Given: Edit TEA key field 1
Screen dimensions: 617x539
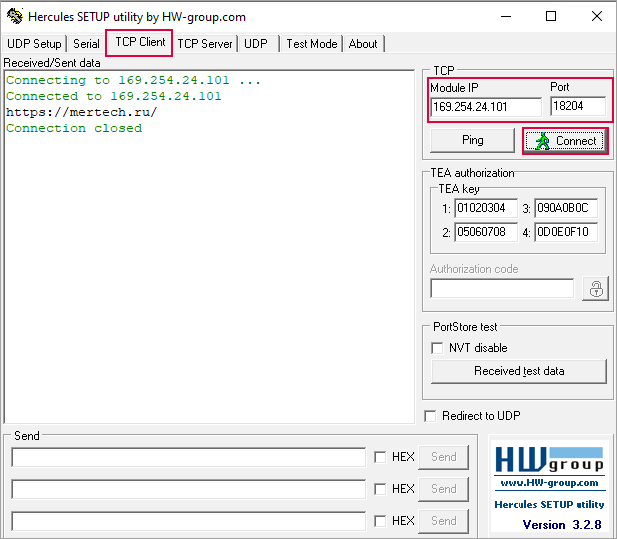Looking at the screenshot, I should (x=486, y=208).
